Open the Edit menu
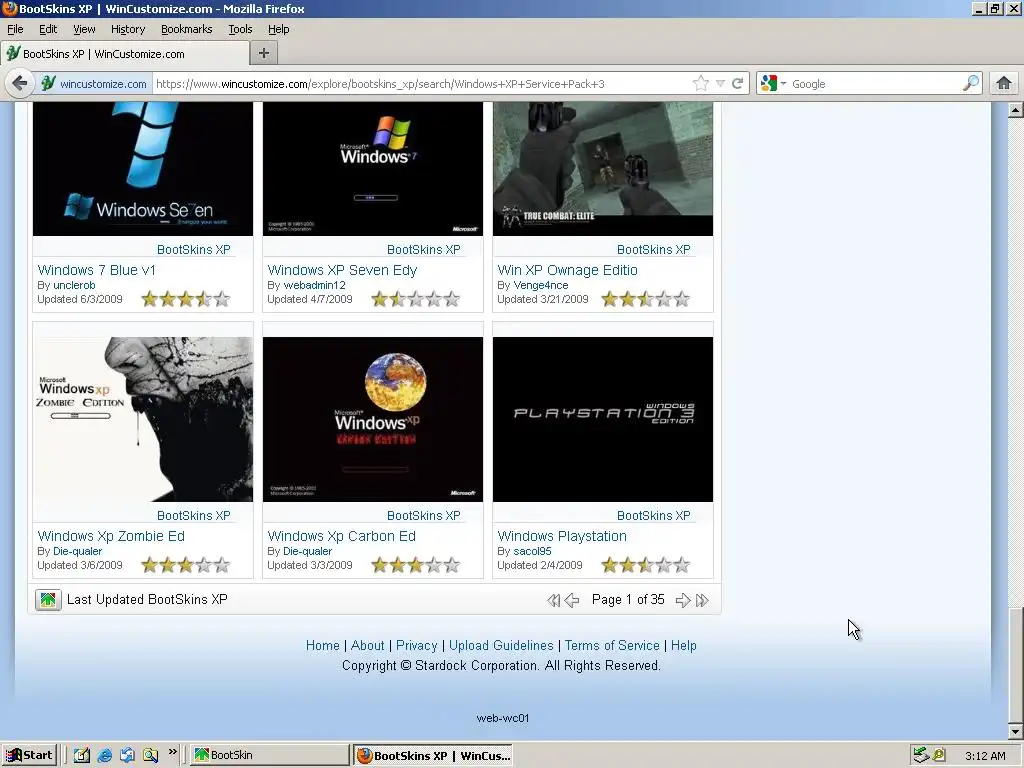1024x768 pixels. point(48,29)
